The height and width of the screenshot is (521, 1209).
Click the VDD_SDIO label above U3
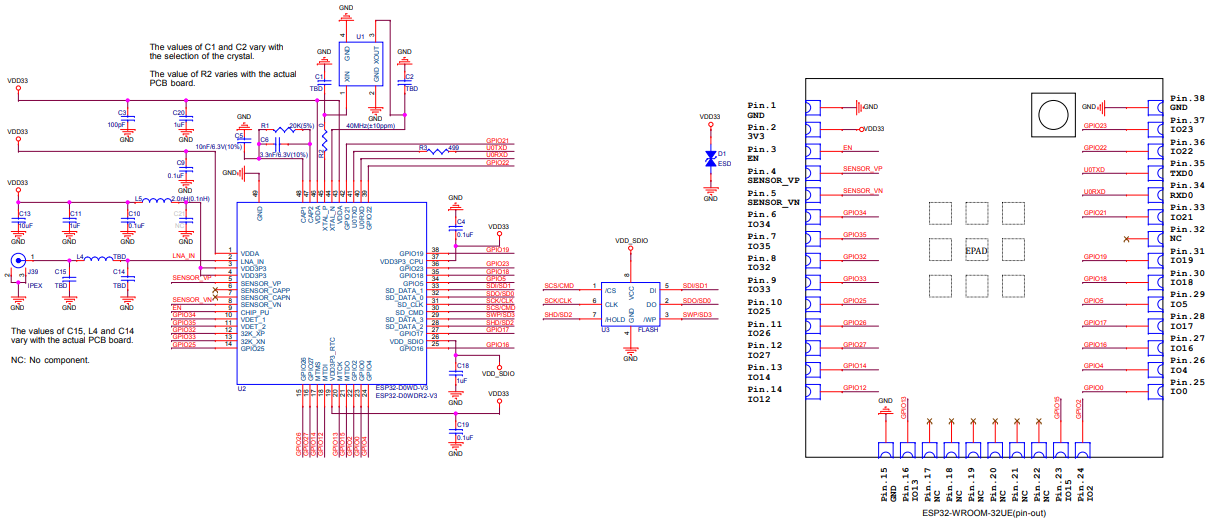click(631, 241)
